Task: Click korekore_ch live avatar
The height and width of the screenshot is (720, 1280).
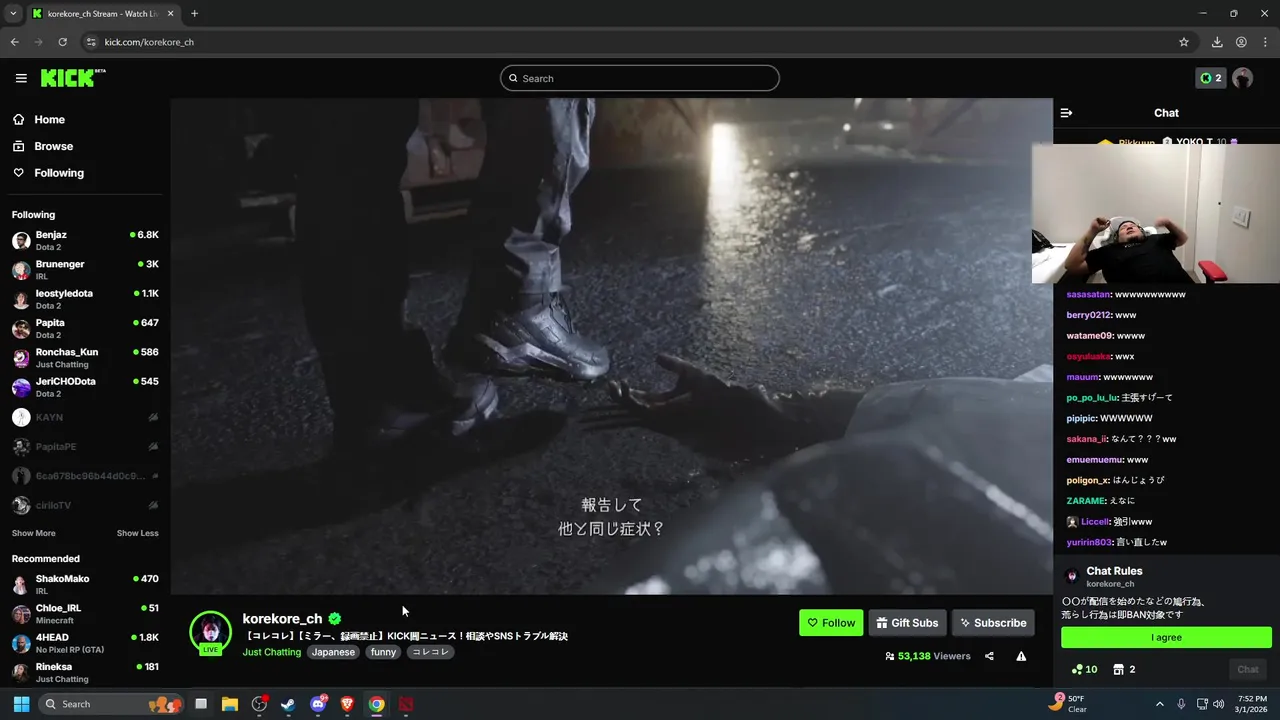Action: (x=210, y=632)
